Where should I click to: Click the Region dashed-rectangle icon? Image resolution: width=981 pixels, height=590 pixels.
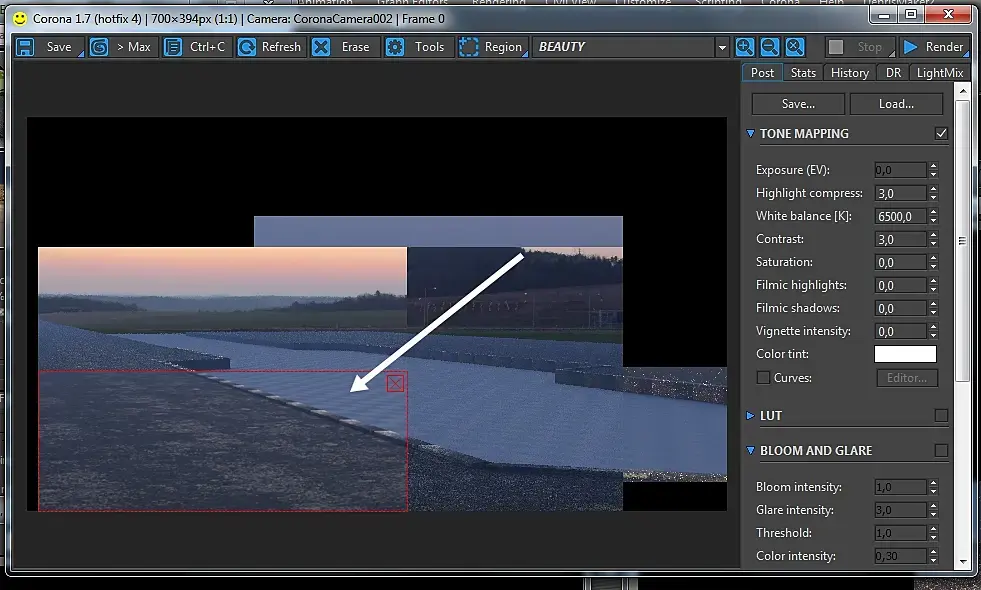click(469, 47)
